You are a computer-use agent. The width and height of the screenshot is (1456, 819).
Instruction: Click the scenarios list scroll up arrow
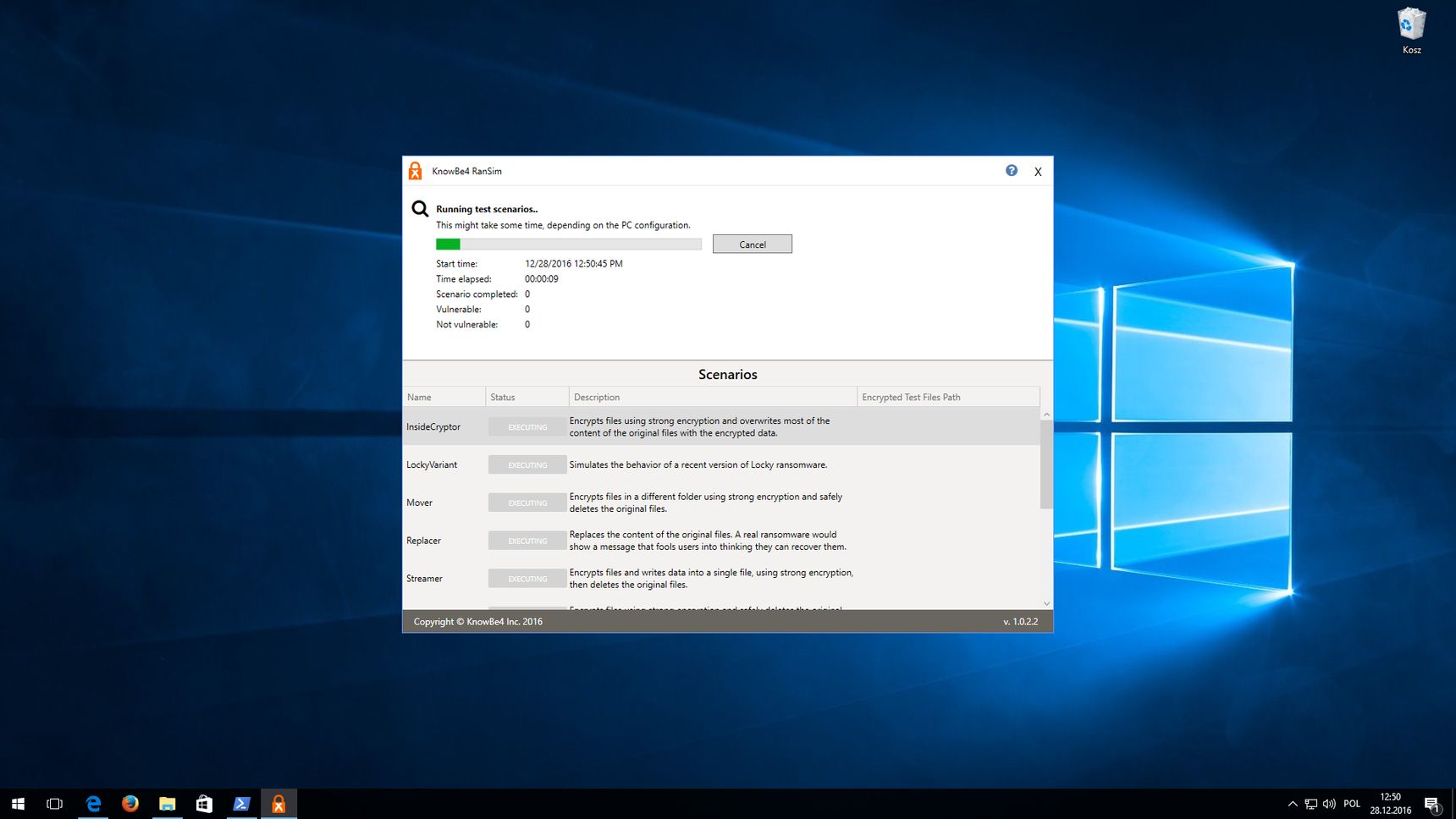[1046, 415]
